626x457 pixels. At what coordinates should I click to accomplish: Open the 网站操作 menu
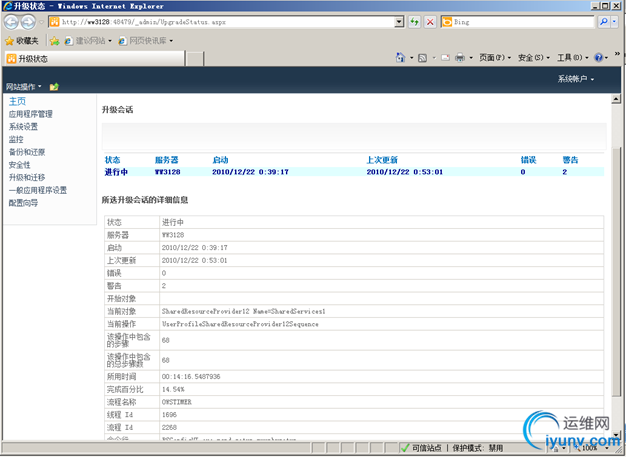coord(24,87)
